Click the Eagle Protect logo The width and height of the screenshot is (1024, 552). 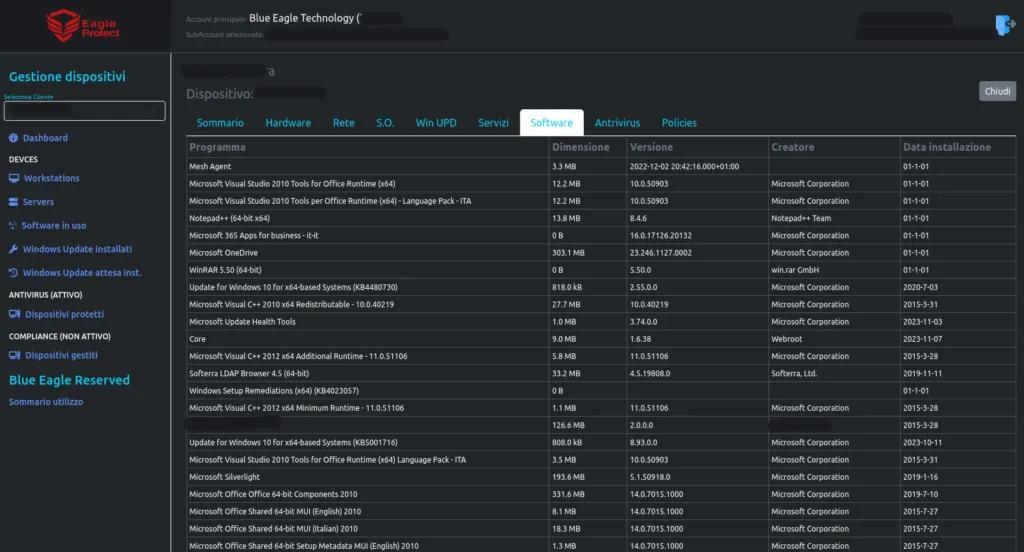[83, 25]
